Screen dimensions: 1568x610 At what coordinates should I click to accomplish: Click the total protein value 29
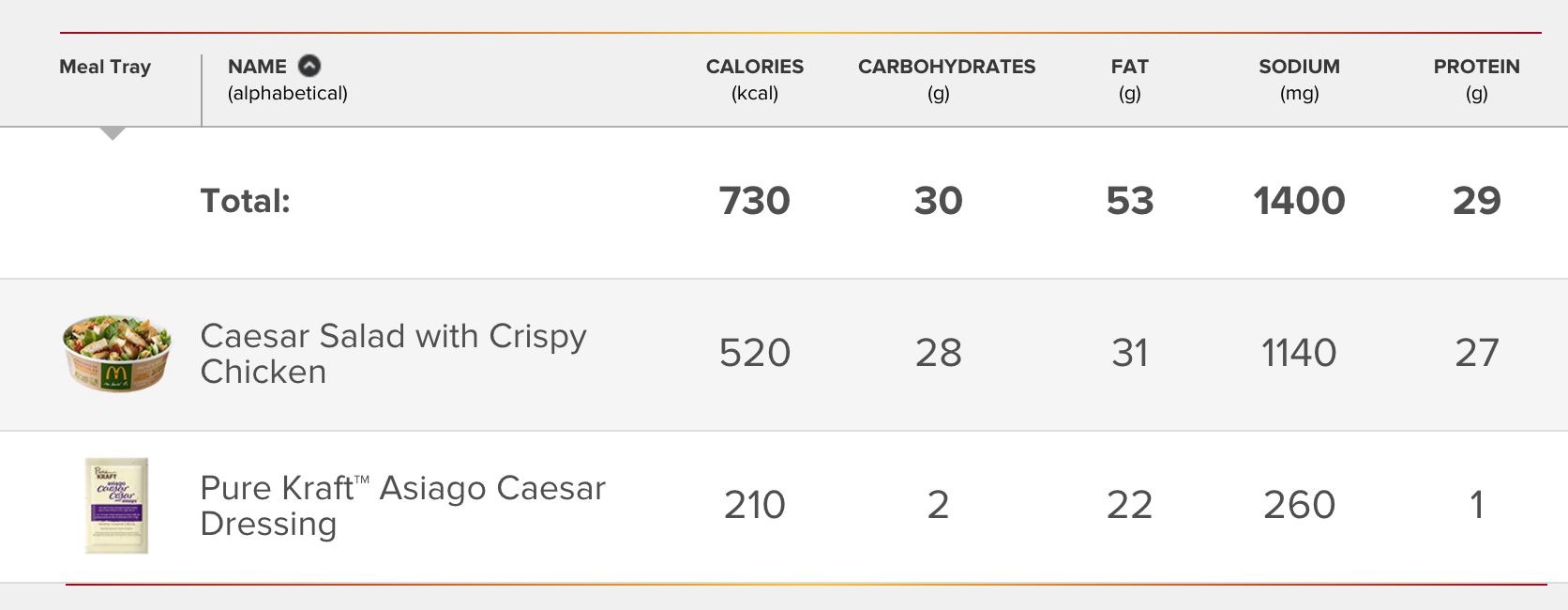coord(1477,201)
